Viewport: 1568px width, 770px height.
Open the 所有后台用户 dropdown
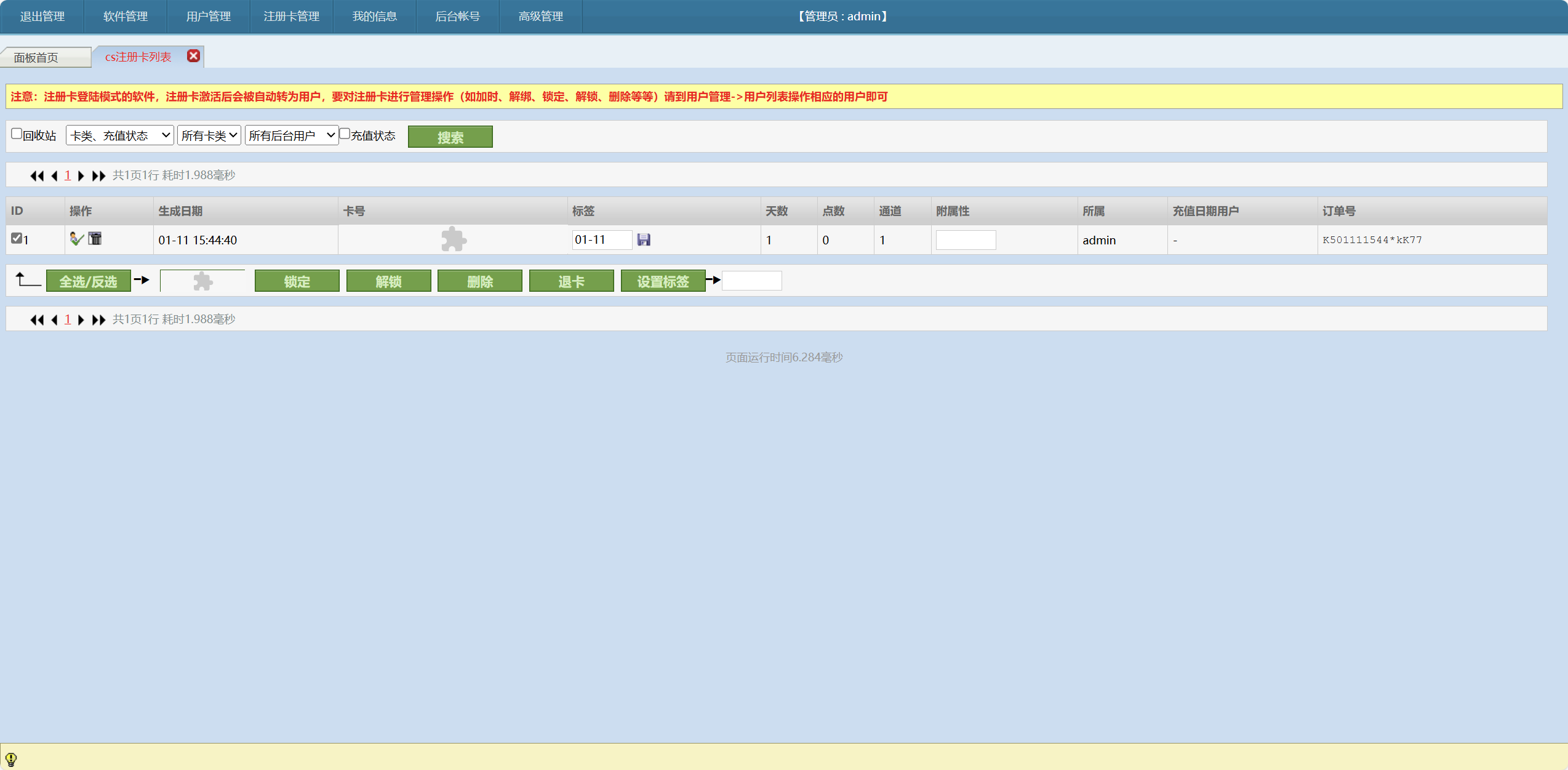click(x=291, y=135)
